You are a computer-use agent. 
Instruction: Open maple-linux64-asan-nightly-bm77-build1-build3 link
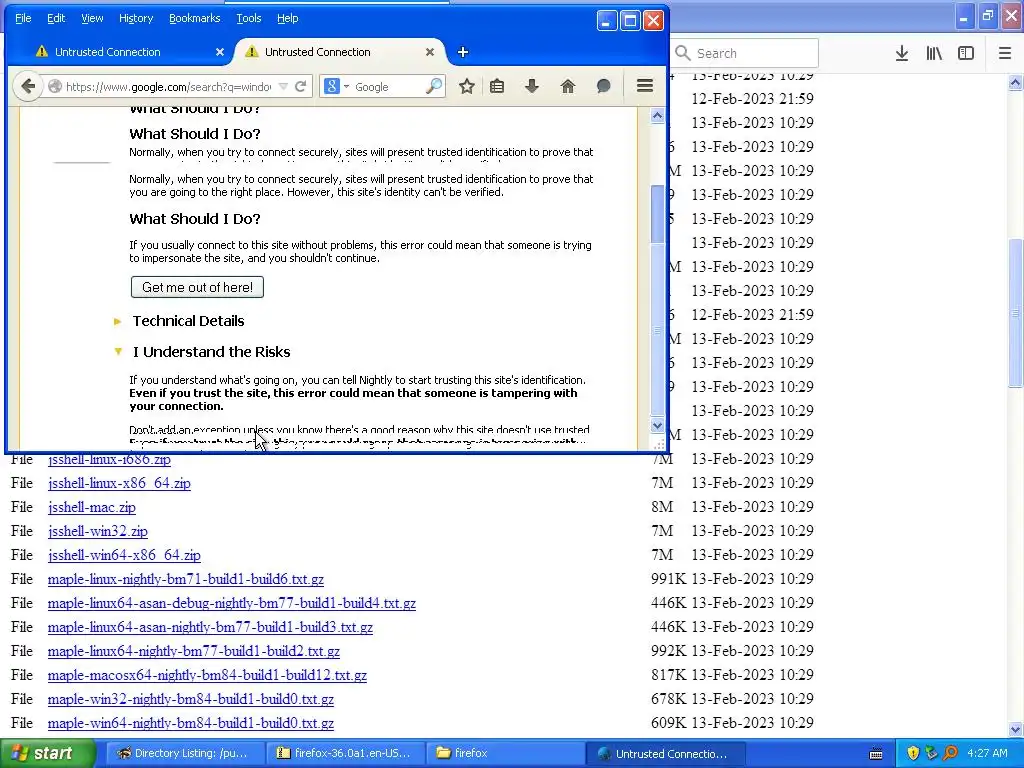pyautogui.click(x=210, y=628)
